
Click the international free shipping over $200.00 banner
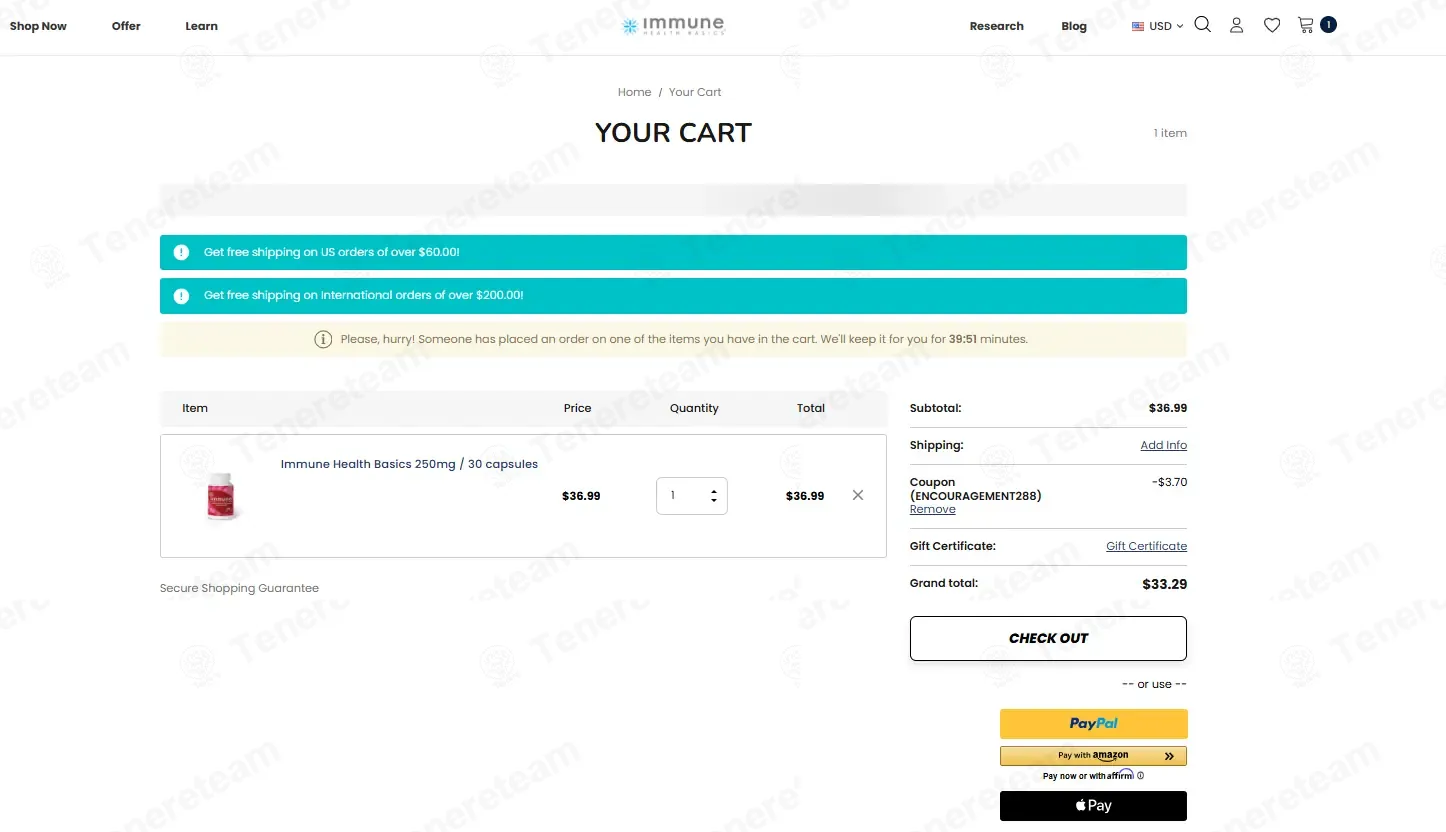point(673,296)
